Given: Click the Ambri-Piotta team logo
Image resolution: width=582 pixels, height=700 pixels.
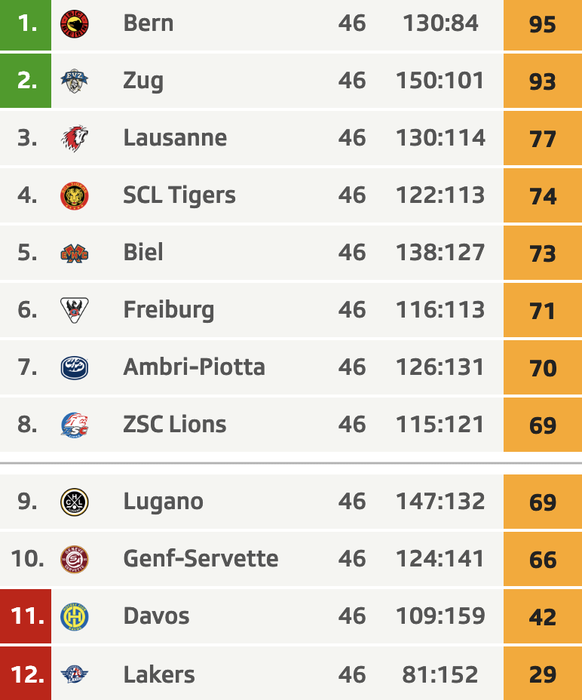Looking at the screenshot, I should pos(74,367).
